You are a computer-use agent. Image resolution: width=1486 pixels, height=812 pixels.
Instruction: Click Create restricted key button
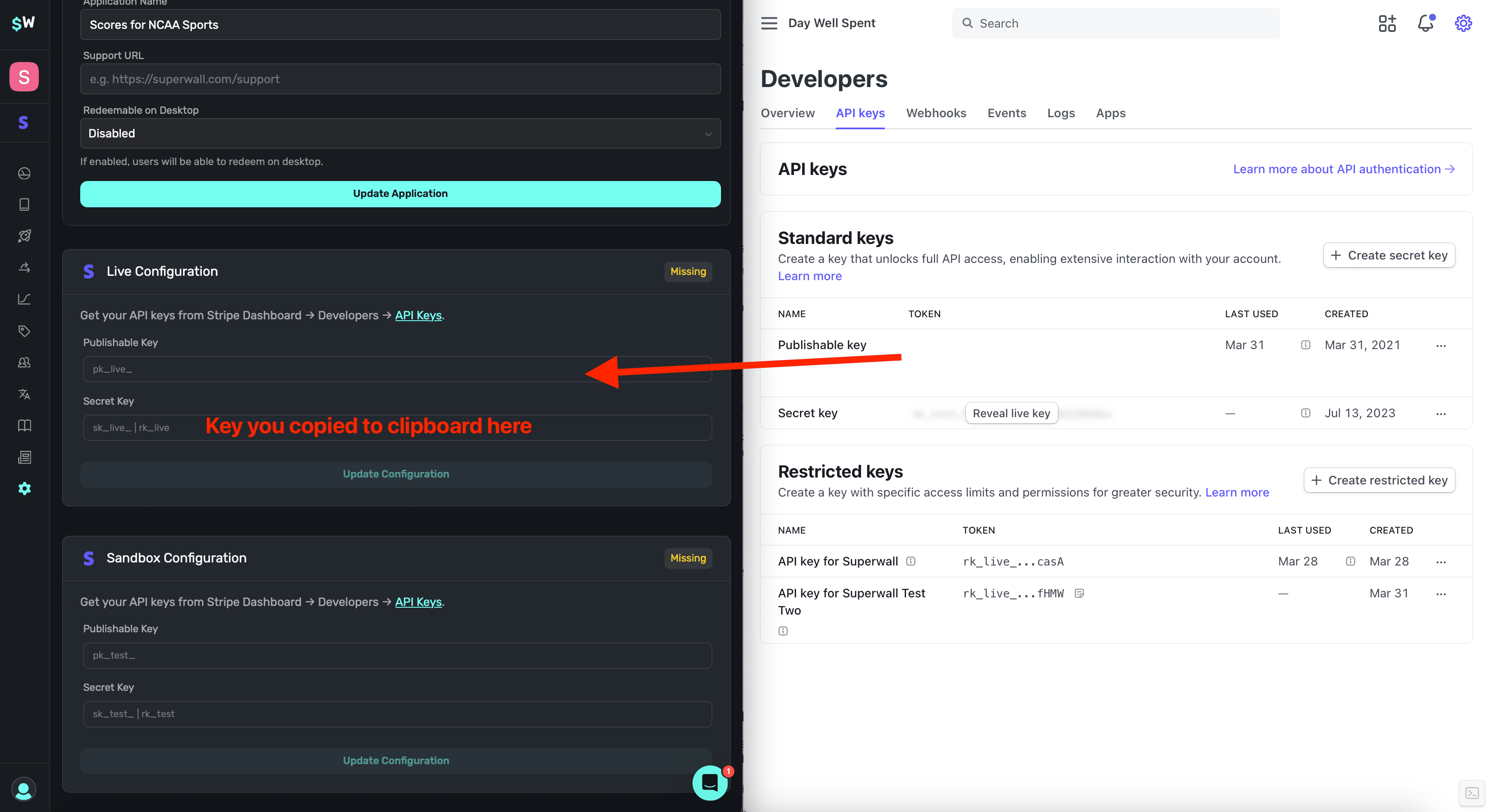(1379, 481)
